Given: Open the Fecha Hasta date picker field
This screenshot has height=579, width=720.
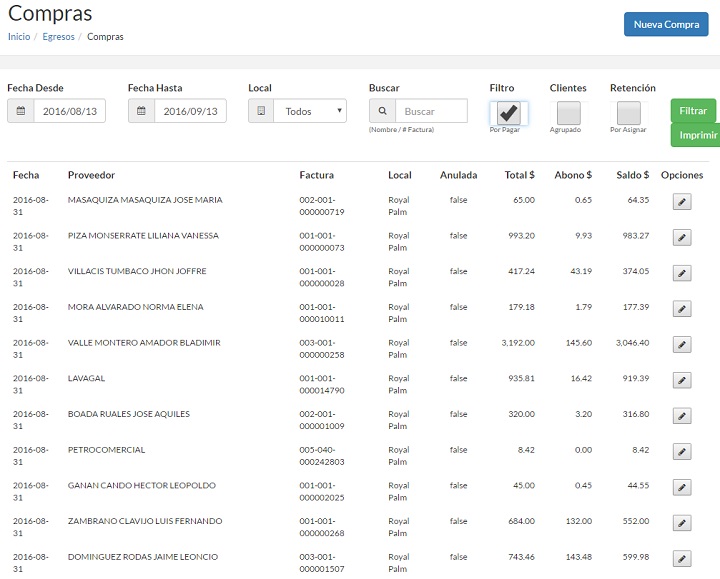Looking at the screenshot, I should [190, 111].
